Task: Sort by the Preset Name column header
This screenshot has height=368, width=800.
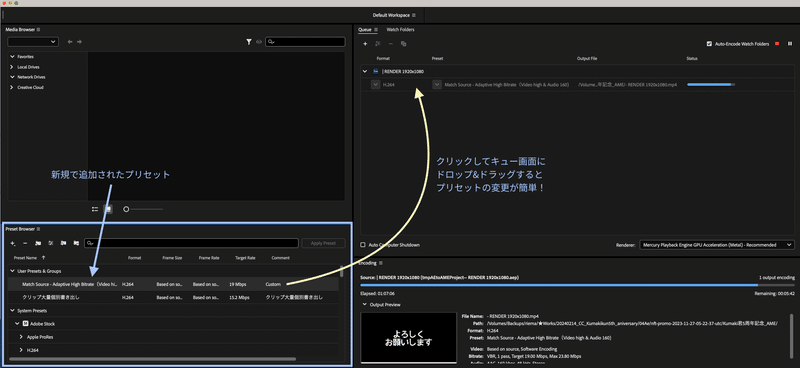Action: click(26, 258)
